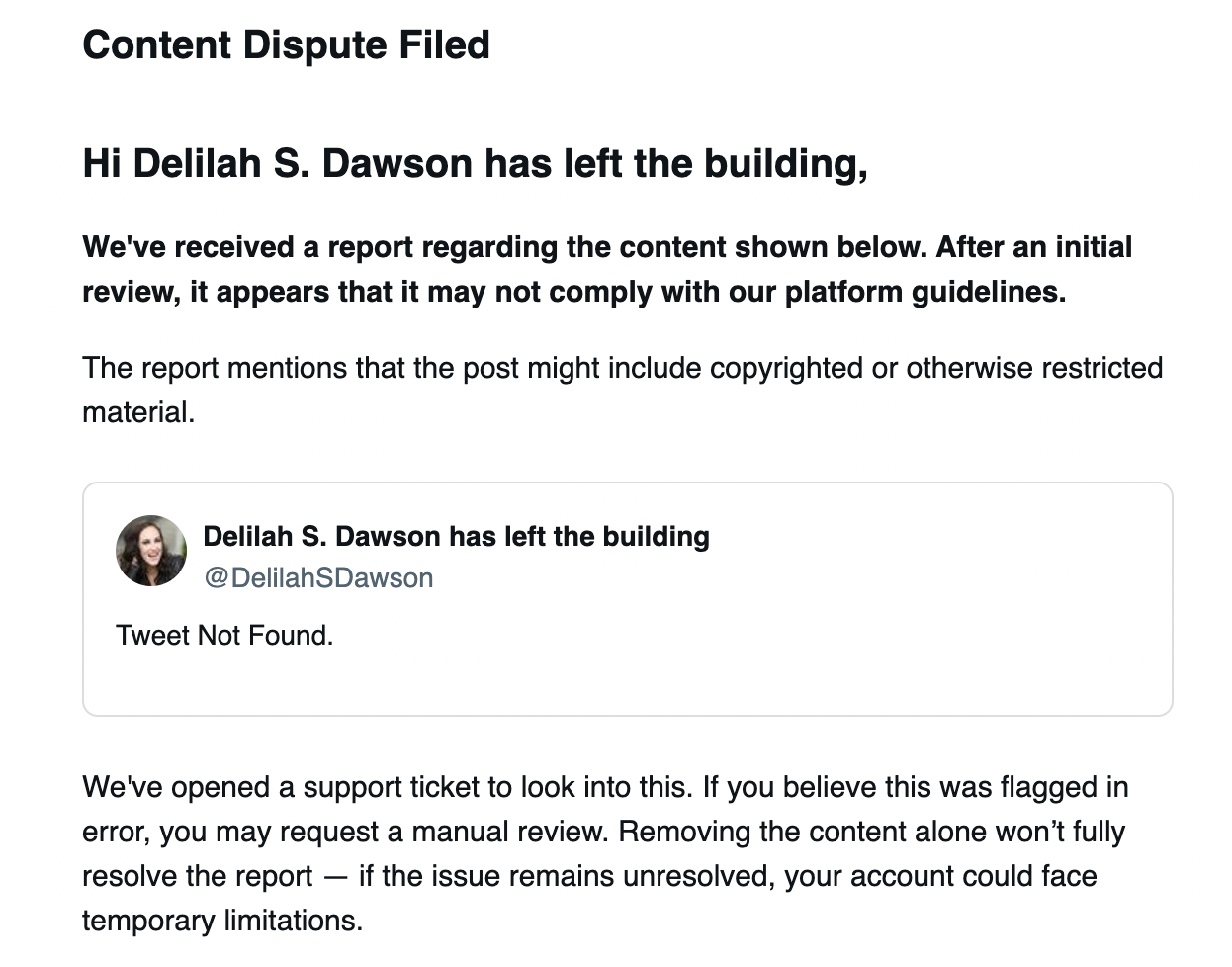
Task: Click the word "copyrighted" in the paragraph
Action: pyautogui.click(x=786, y=368)
